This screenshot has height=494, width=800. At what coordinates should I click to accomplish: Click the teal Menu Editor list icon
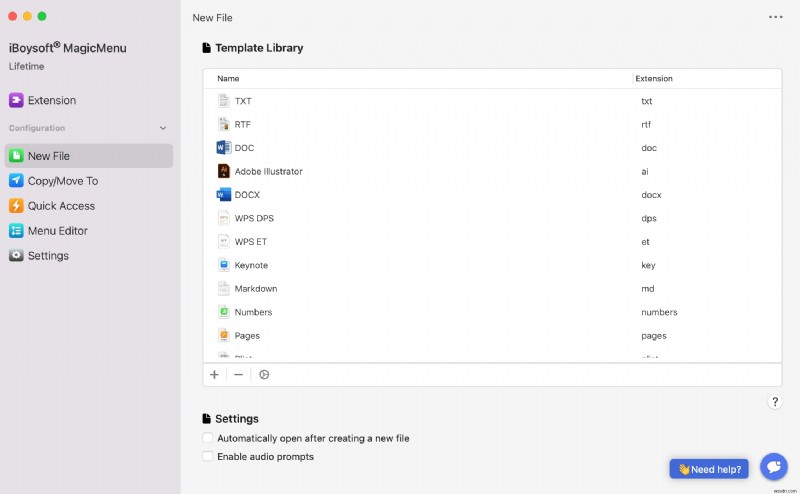16,231
